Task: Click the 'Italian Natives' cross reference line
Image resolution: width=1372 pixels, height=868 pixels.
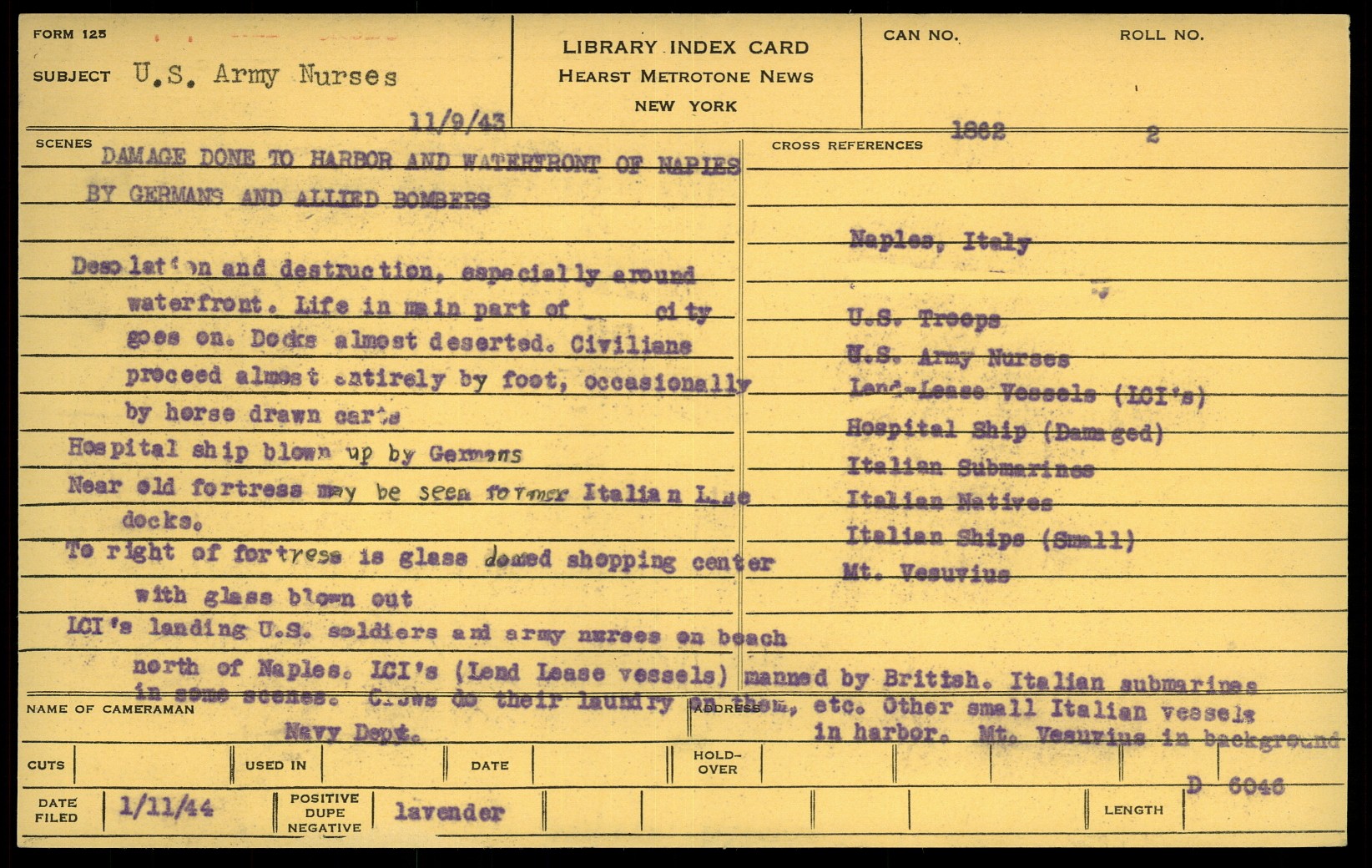Action: pos(949,502)
